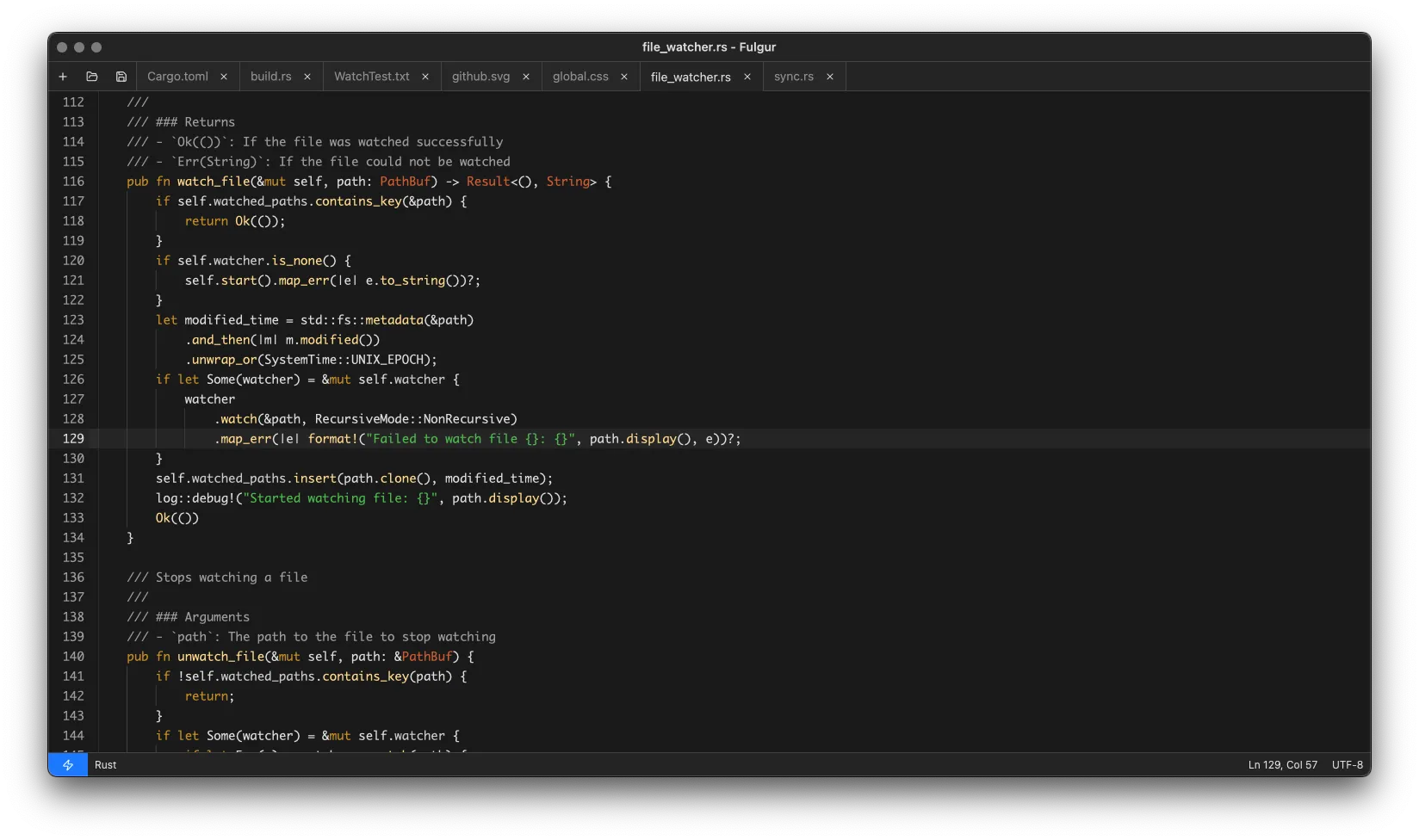Click line number 116 in the gutter
Image resolution: width=1419 pixels, height=840 pixels.
[73, 182]
